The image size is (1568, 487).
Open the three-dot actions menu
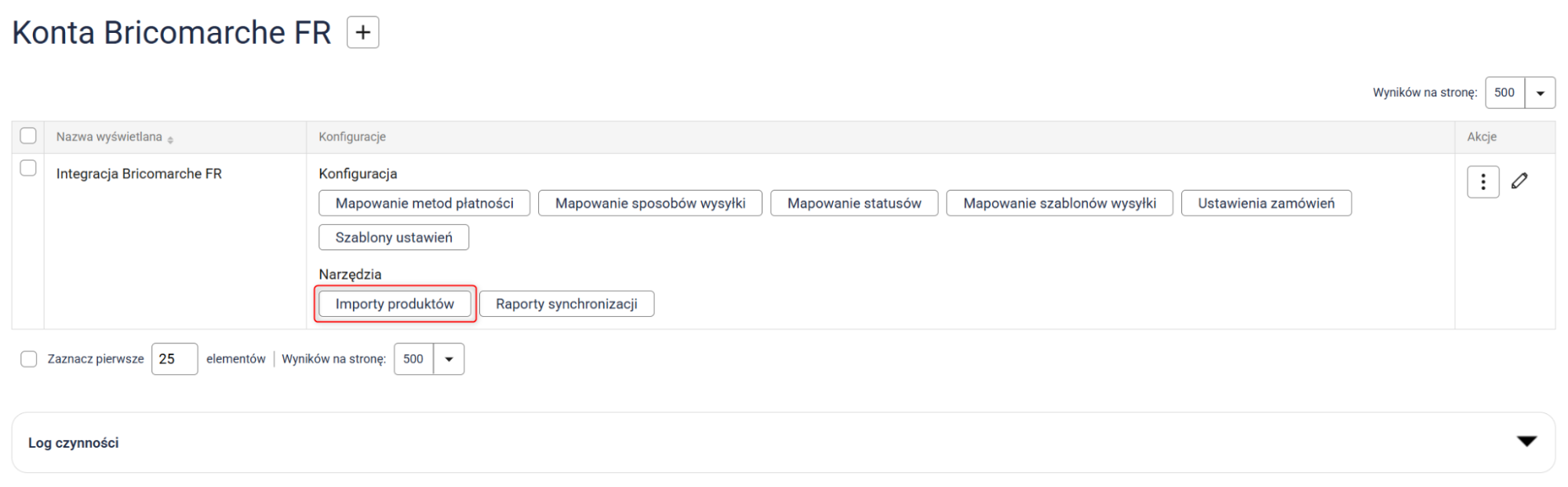click(1482, 182)
